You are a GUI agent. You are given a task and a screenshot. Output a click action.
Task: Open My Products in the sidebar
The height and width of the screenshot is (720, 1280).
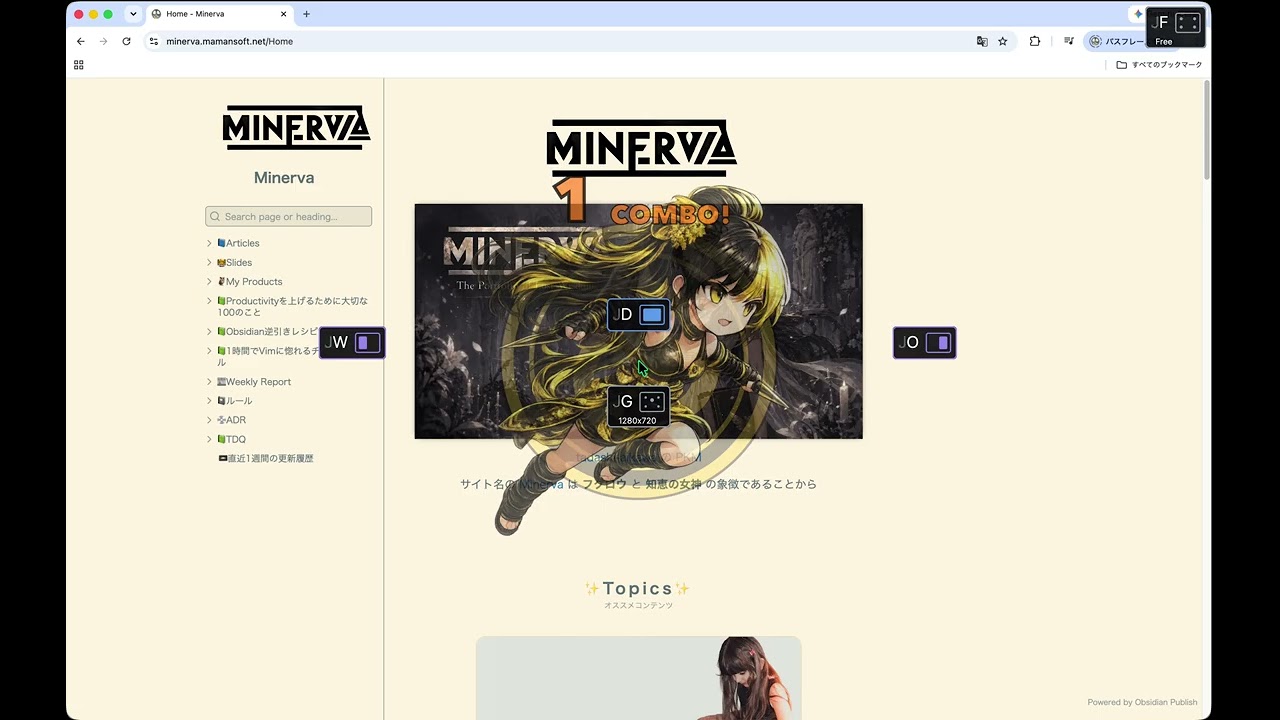250,281
